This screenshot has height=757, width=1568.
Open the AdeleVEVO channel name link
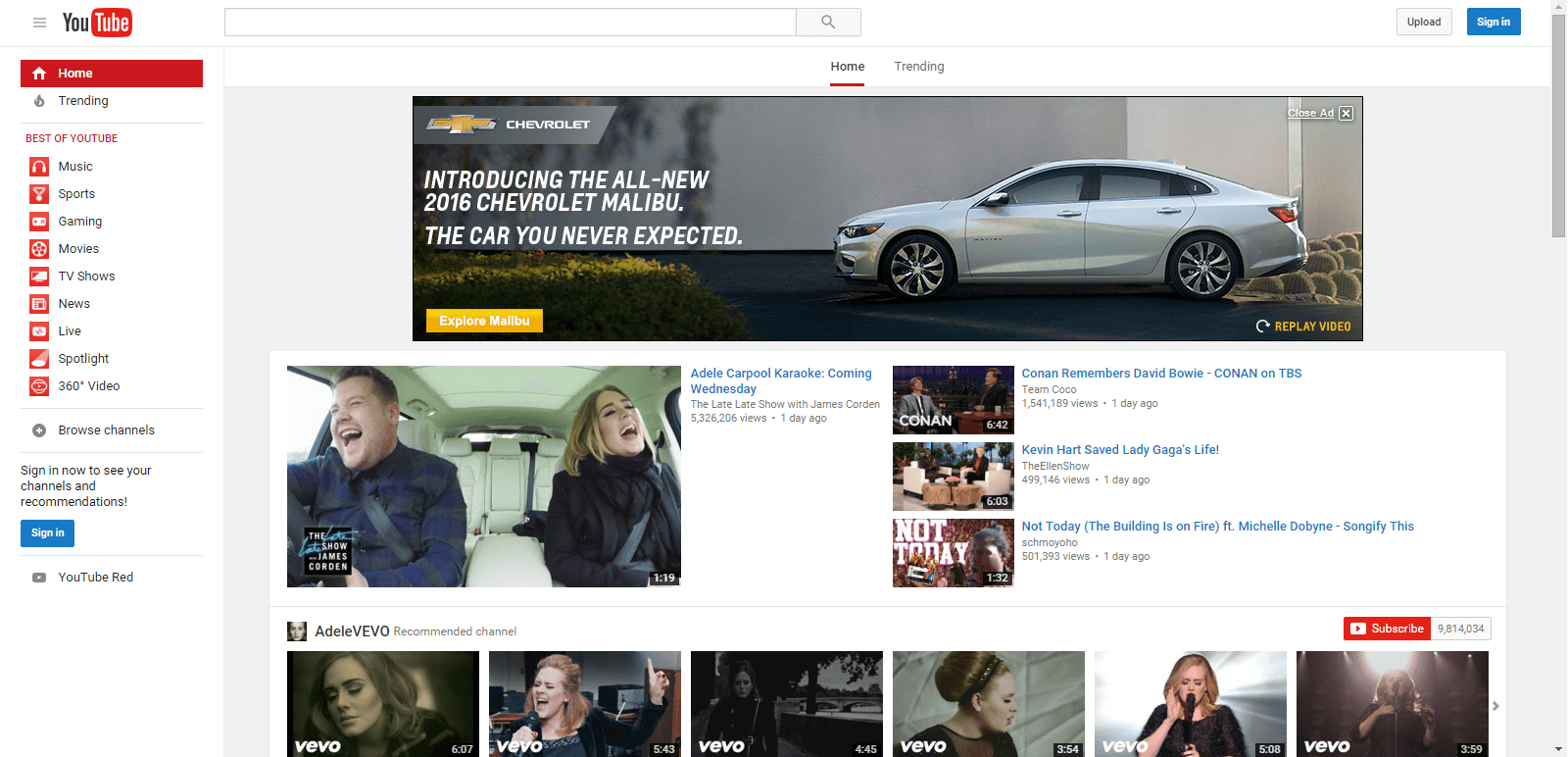click(x=352, y=631)
